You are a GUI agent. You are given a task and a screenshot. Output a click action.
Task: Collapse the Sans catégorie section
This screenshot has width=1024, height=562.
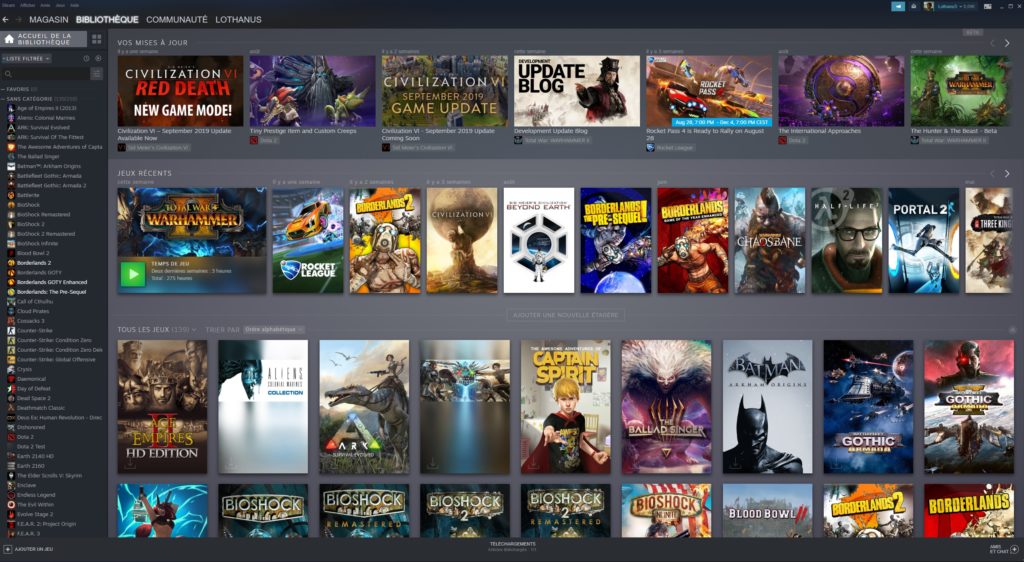pos(4,99)
